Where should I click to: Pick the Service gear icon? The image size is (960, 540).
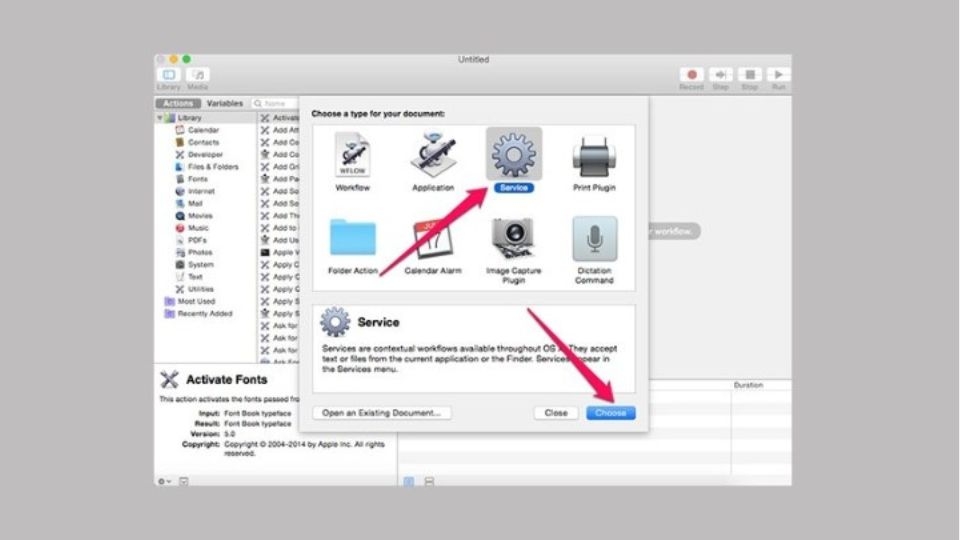pyautogui.click(x=514, y=154)
